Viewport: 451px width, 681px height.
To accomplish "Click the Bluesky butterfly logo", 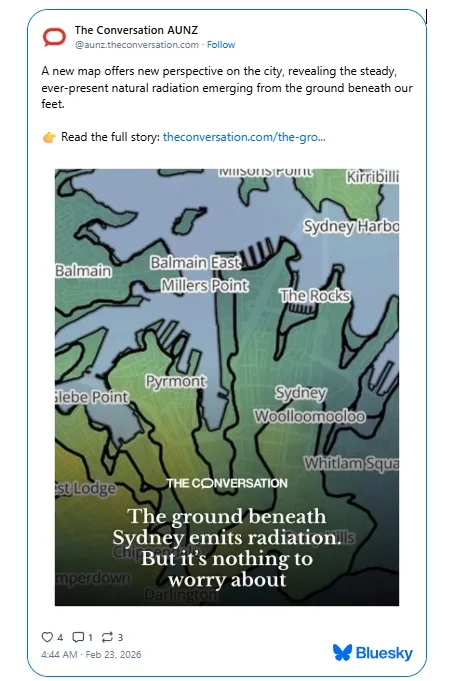I will pos(342,652).
